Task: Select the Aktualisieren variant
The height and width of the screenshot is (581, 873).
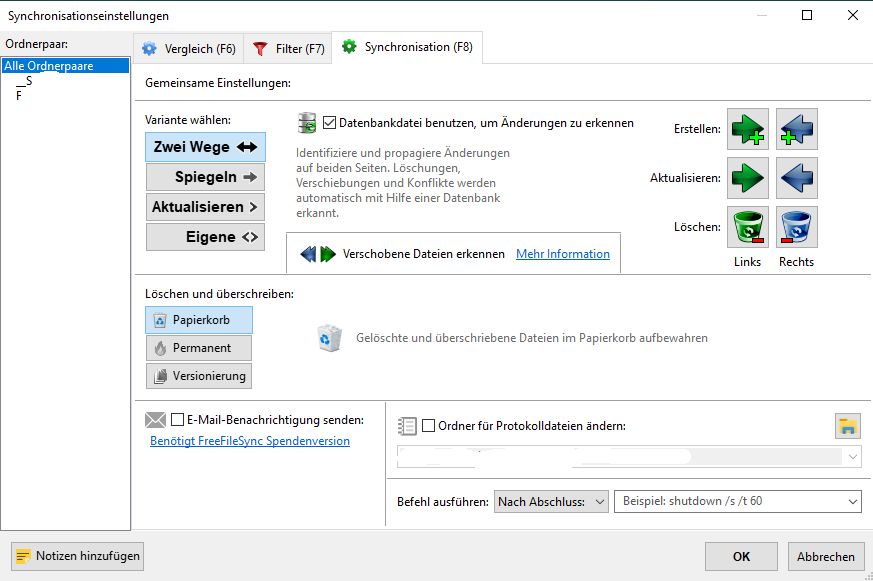Action: pos(205,207)
